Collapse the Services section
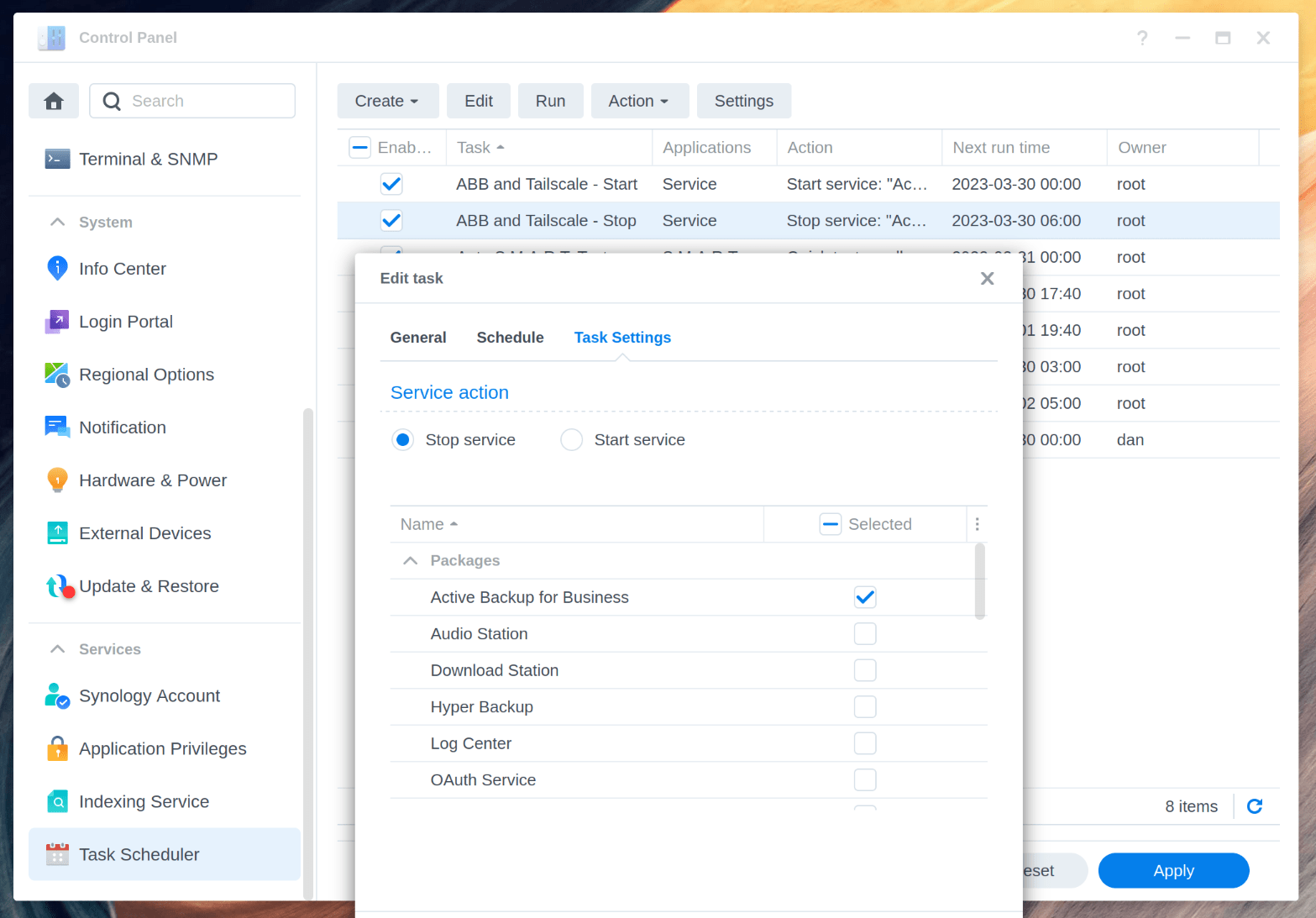 57,649
